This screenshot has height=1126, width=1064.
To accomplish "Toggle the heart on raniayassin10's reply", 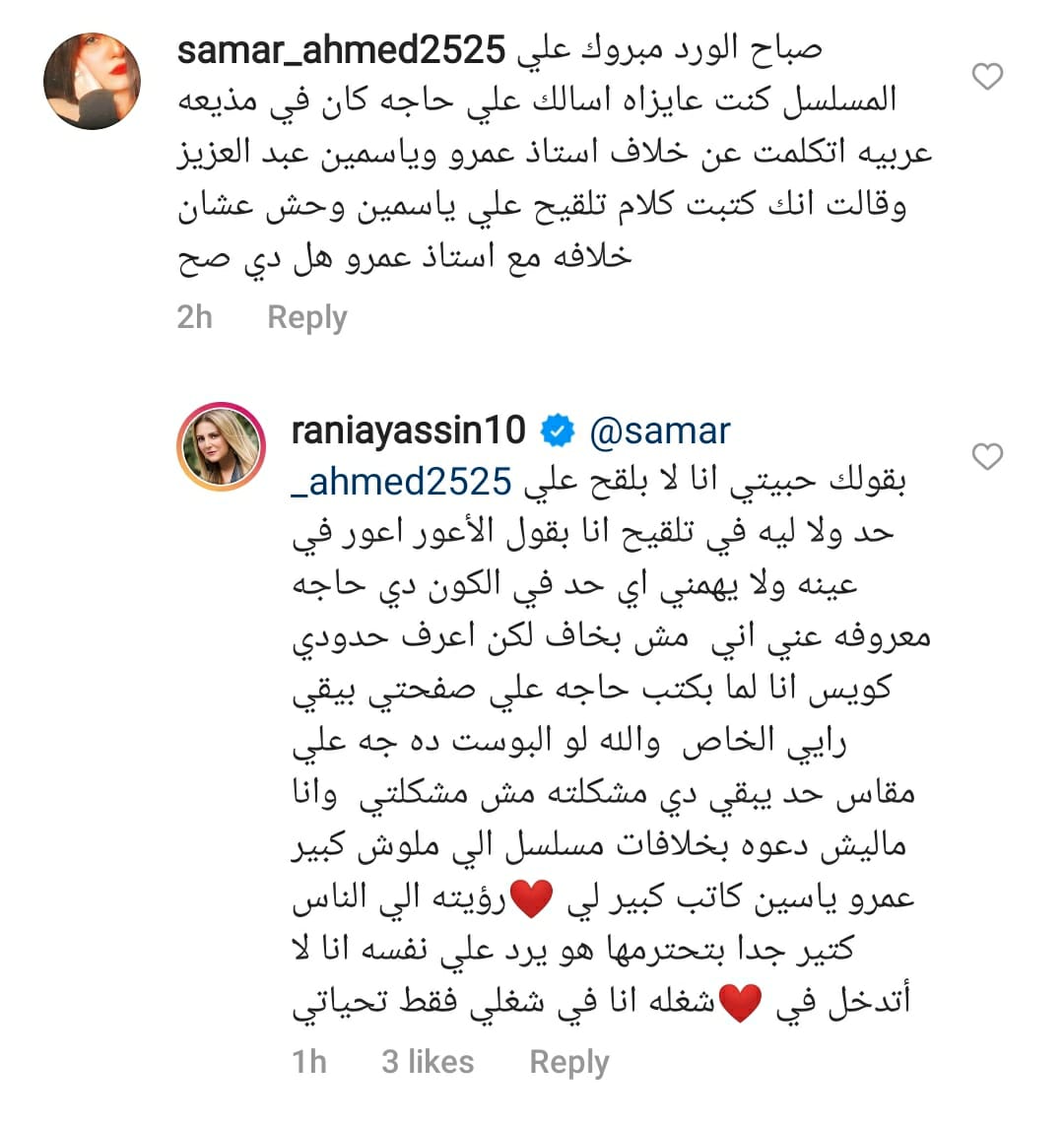I will pyautogui.click(x=987, y=457).
